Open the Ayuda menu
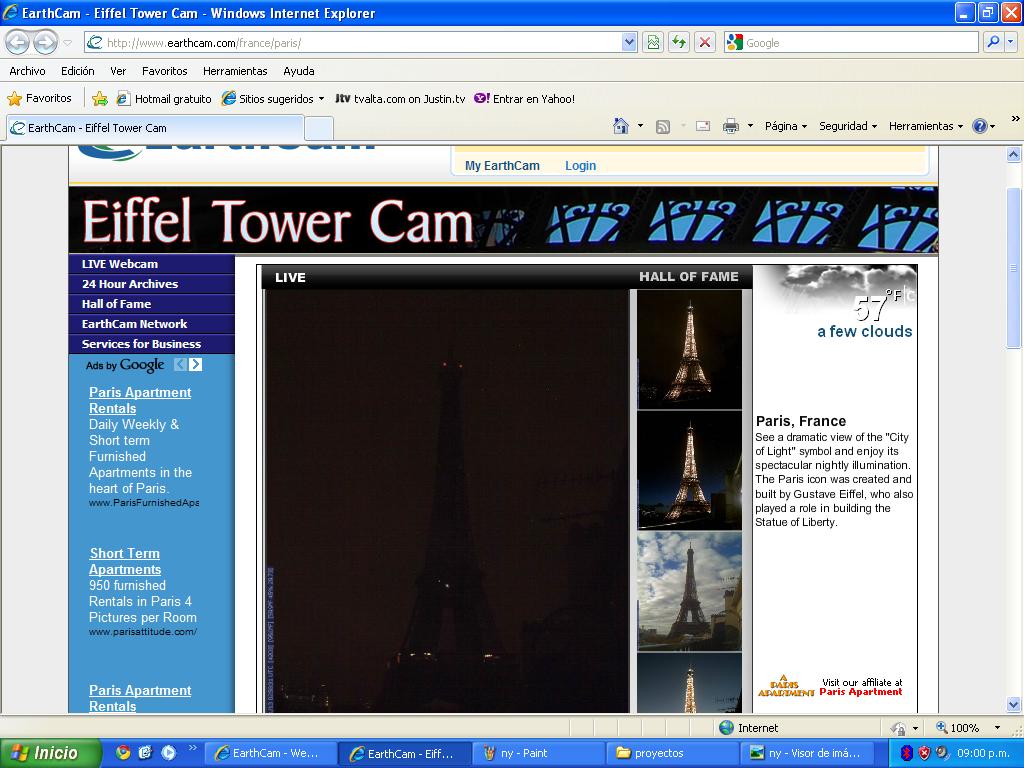Image resolution: width=1024 pixels, height=768 pixels. point(298,71)
